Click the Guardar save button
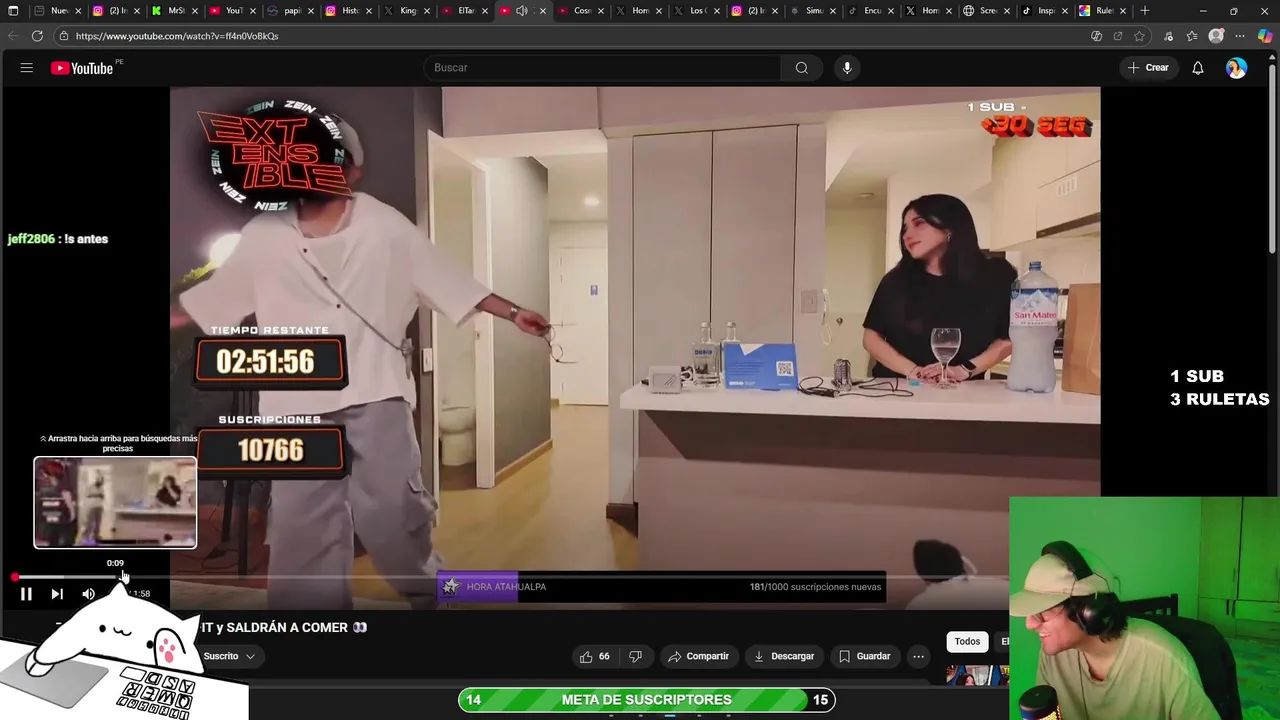1280x720 pixels. coord(864,656)
